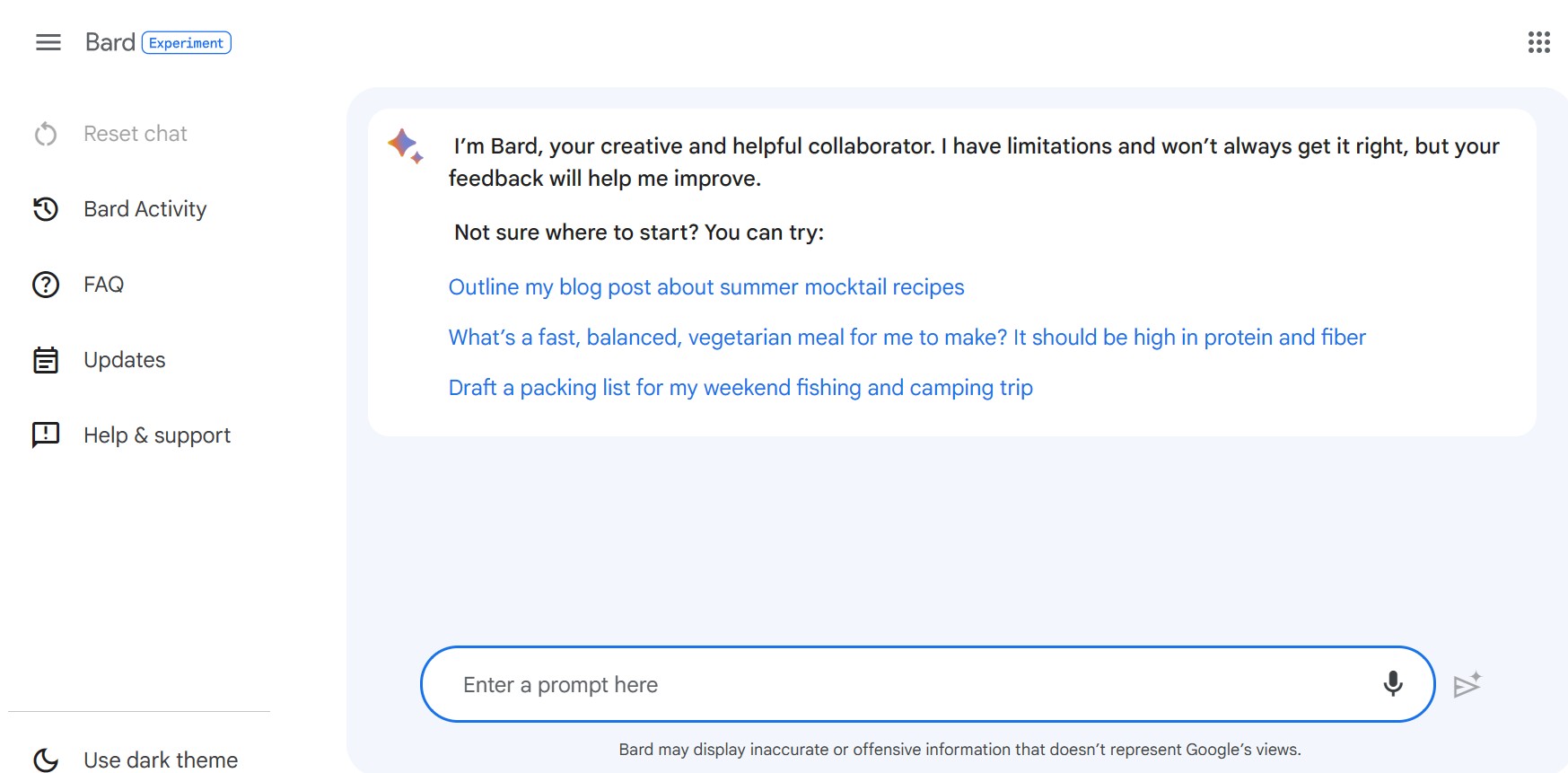Click the Bard Activity history icon
Screen dimensions: 1568x773
point(46,209)
